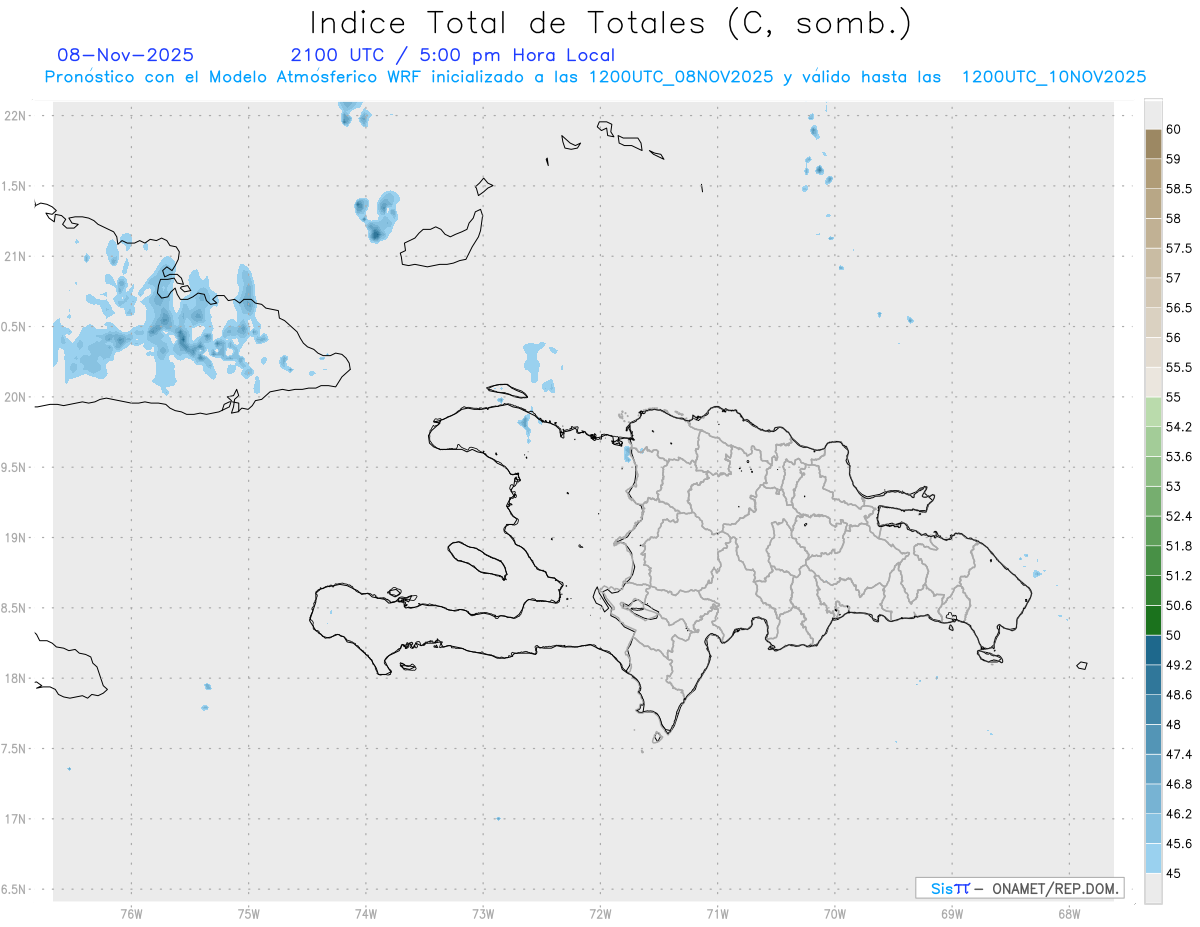The height and width of the screenshot is (927, 1200).
Task: Select the color band between 58.5 and 59
Action: (x=1153, y=174)
